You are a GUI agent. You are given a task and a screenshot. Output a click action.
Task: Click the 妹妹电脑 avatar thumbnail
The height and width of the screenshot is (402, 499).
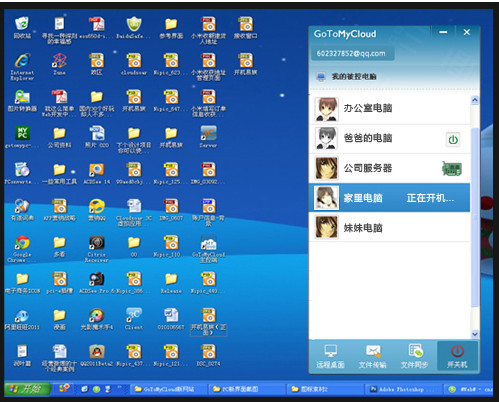pyautogui.click(x=327, y=227)
